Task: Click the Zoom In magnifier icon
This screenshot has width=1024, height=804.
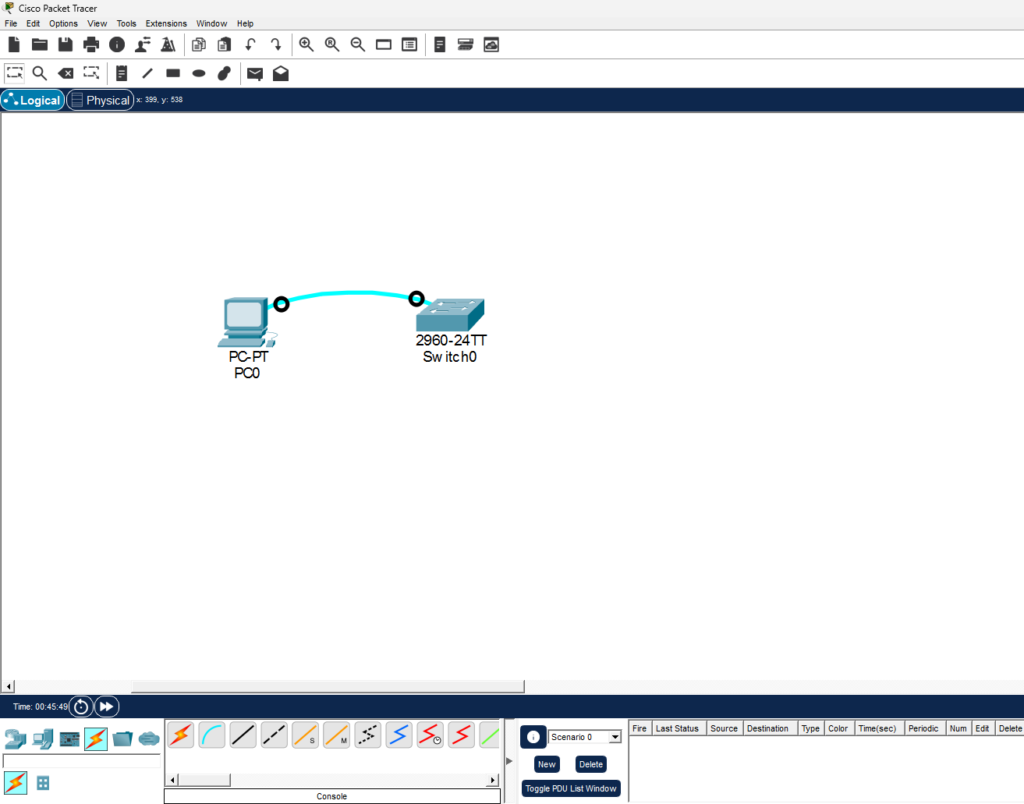Action: point(306,45)
